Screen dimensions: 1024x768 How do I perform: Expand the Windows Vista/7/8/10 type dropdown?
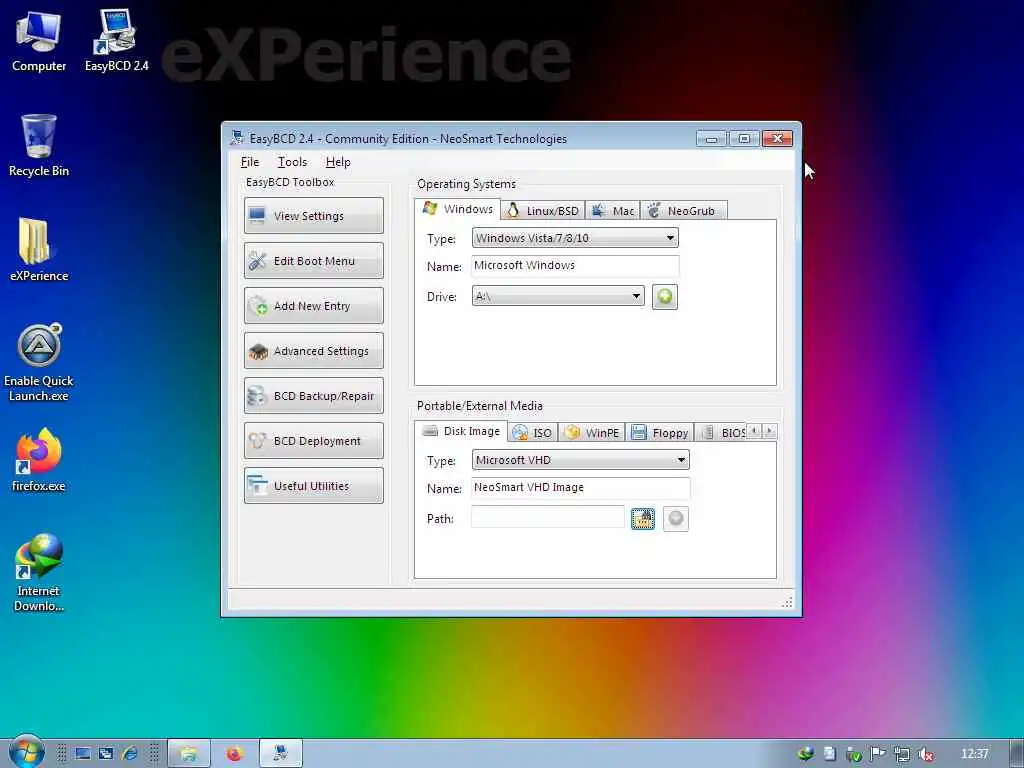coord(575,238)
